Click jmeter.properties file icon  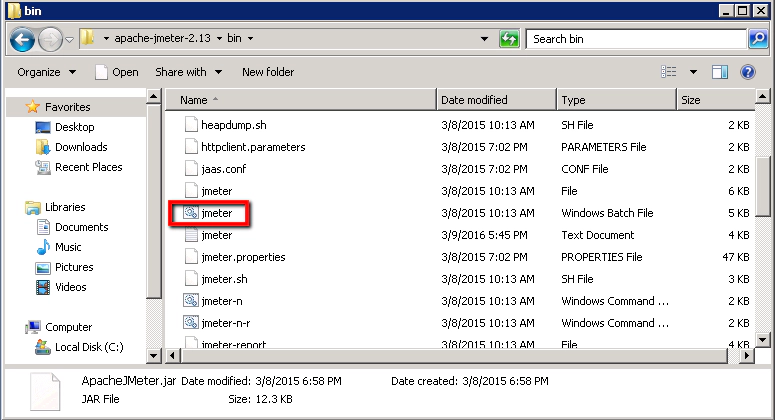[x=191, y=257]
